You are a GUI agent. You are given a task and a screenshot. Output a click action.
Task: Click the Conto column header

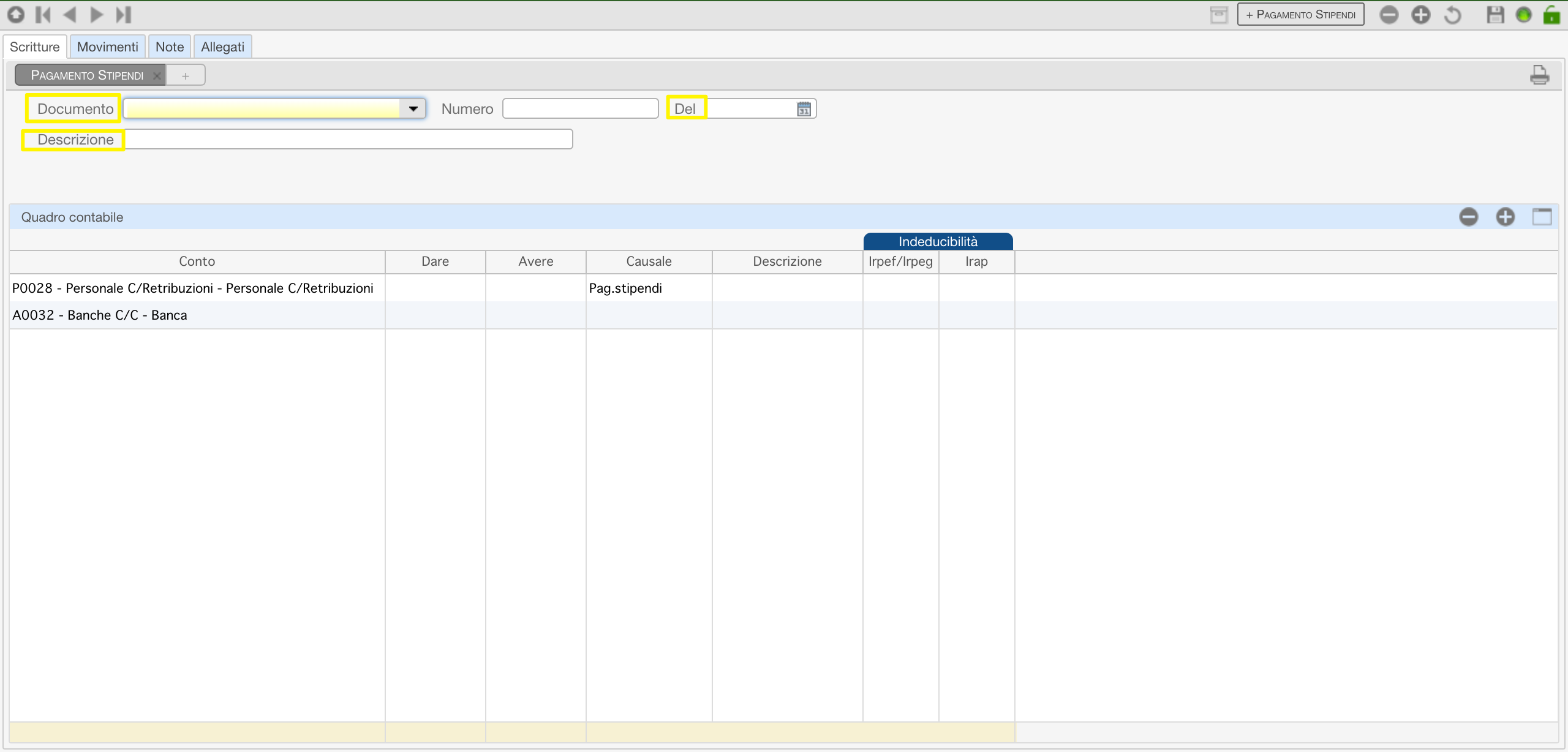coord(197,261)
